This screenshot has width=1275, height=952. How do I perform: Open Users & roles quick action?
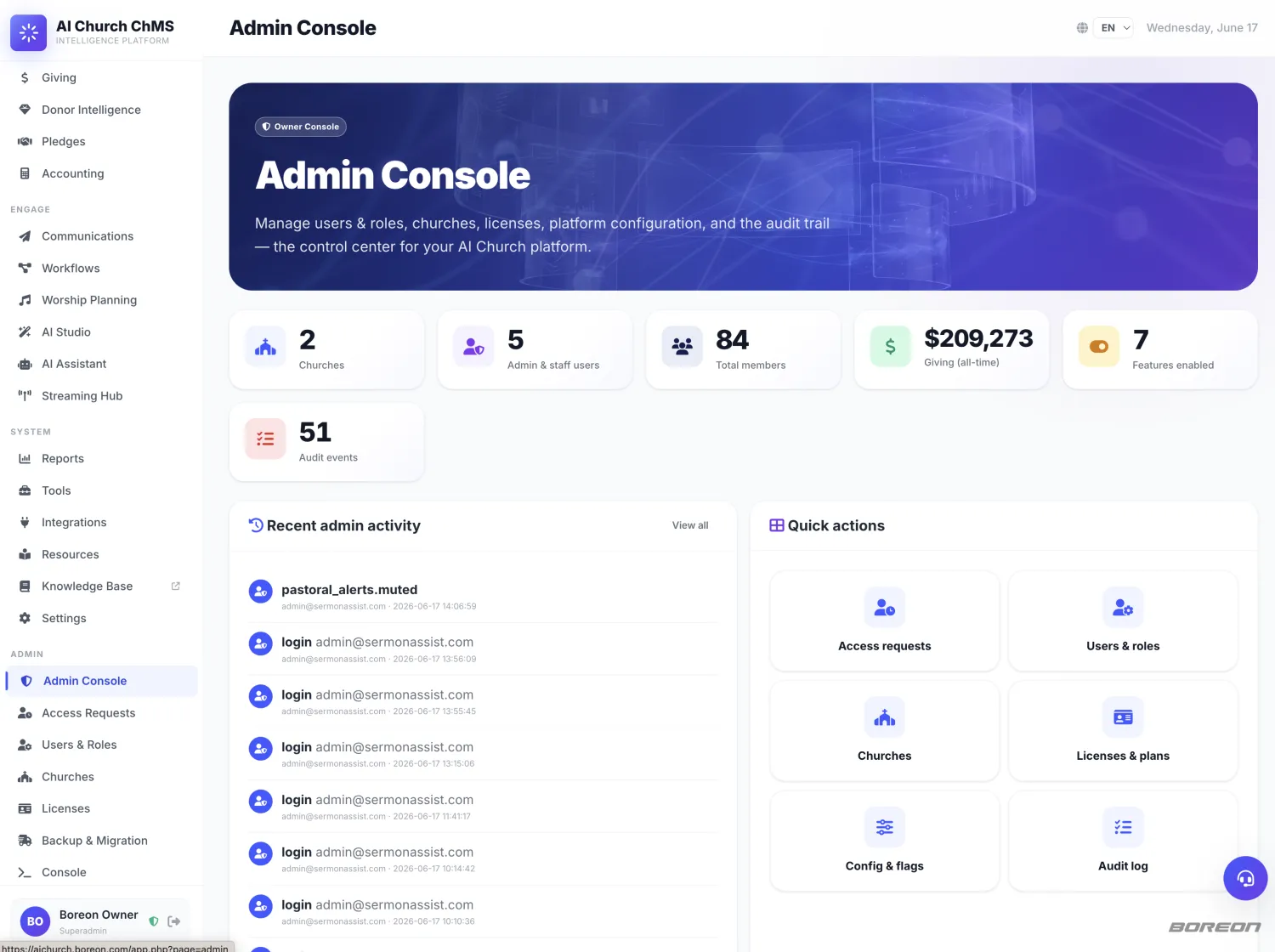pos(1123,620)
